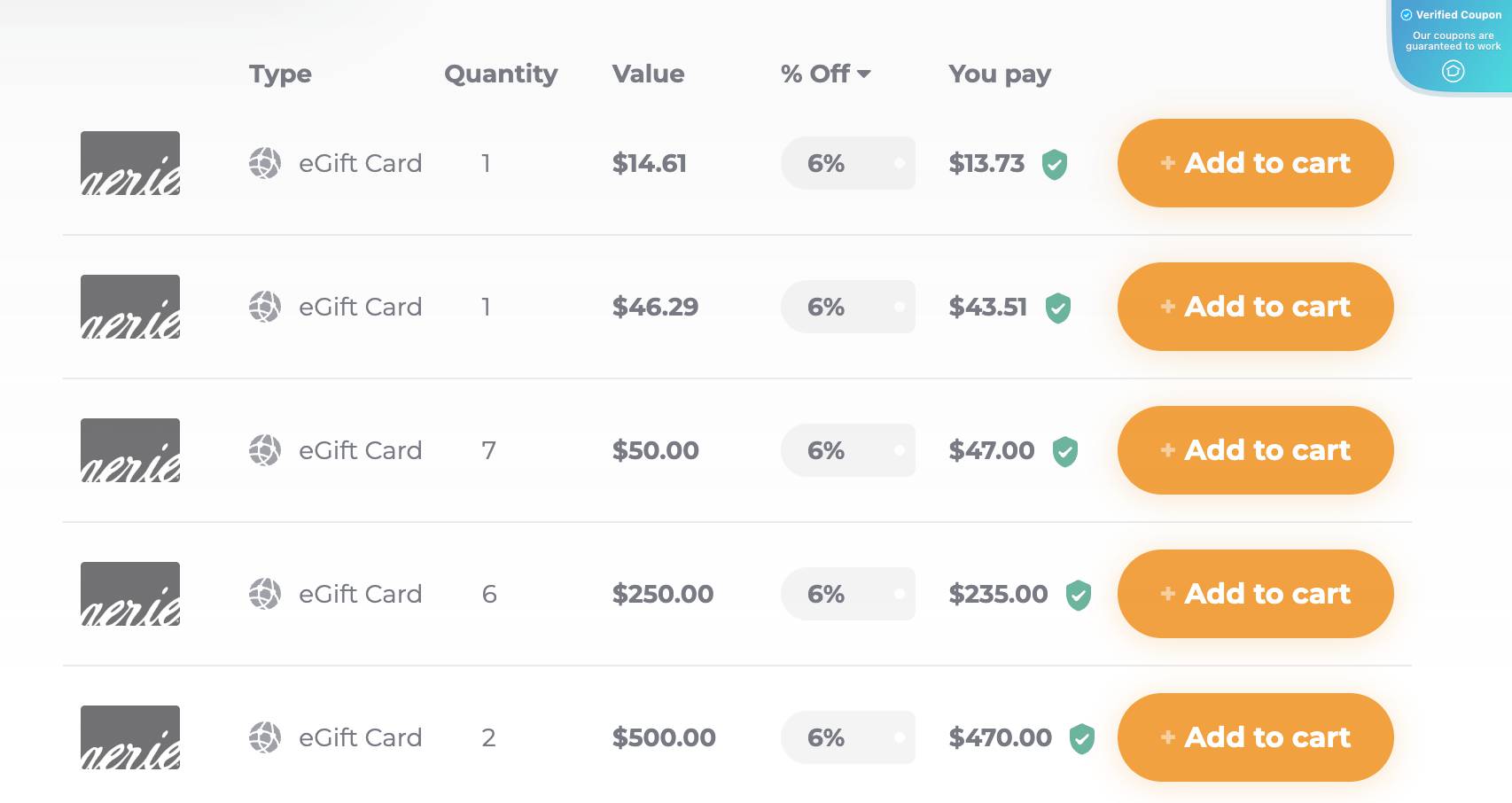Click the slider dot on the $46.29 row's 6% pill
The width and height of the screenshot is (1512, 803).
pyautogui.click(x=898, y=307)
